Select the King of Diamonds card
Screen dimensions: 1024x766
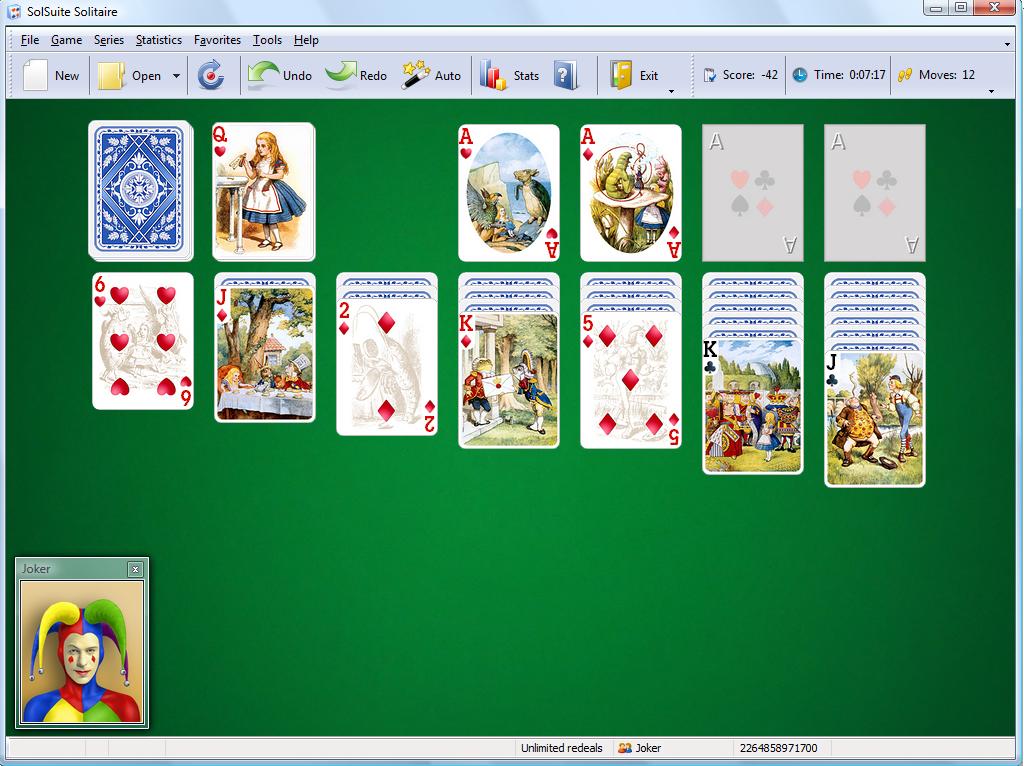pyautogui.click(x=509, y=380)
